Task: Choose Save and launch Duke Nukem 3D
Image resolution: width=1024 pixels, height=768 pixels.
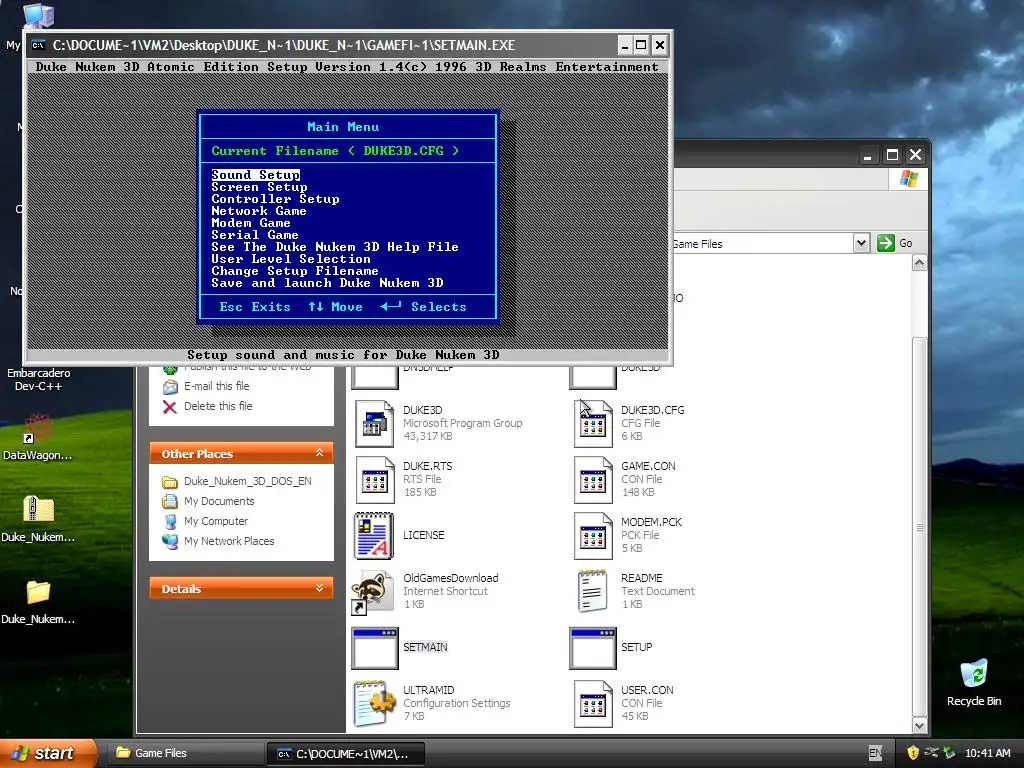Action: 327,283
